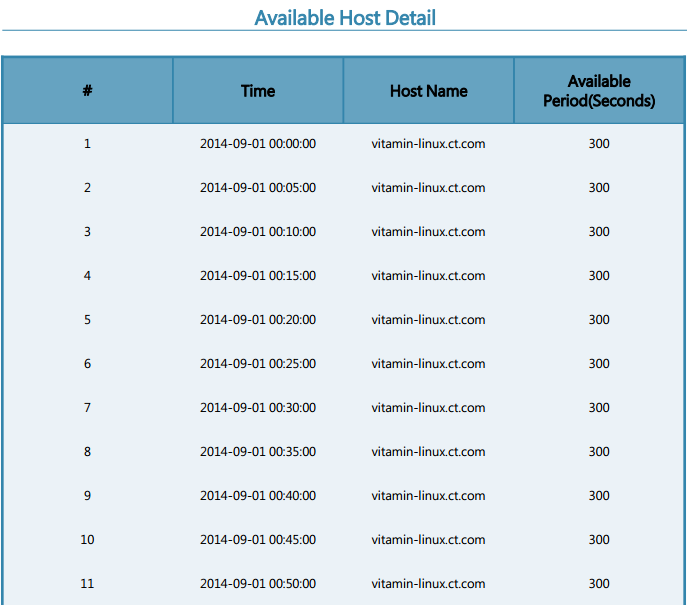
Task: Select row number 5 cell
Action: [87, 319]
